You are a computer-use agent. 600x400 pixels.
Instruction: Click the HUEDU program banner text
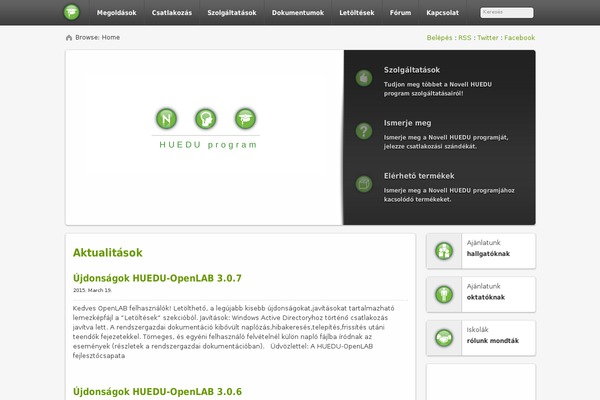(208, 145)
